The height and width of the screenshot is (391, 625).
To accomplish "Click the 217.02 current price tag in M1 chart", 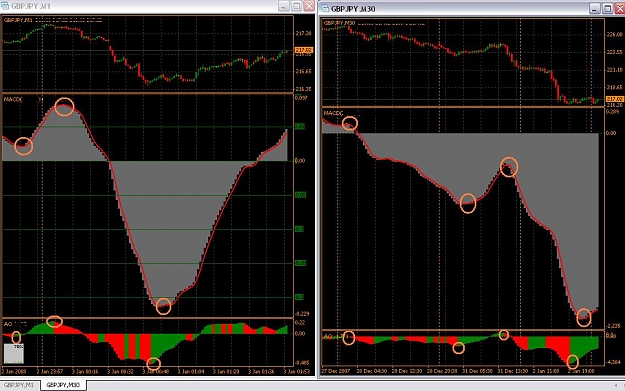I will click(304, 50).
